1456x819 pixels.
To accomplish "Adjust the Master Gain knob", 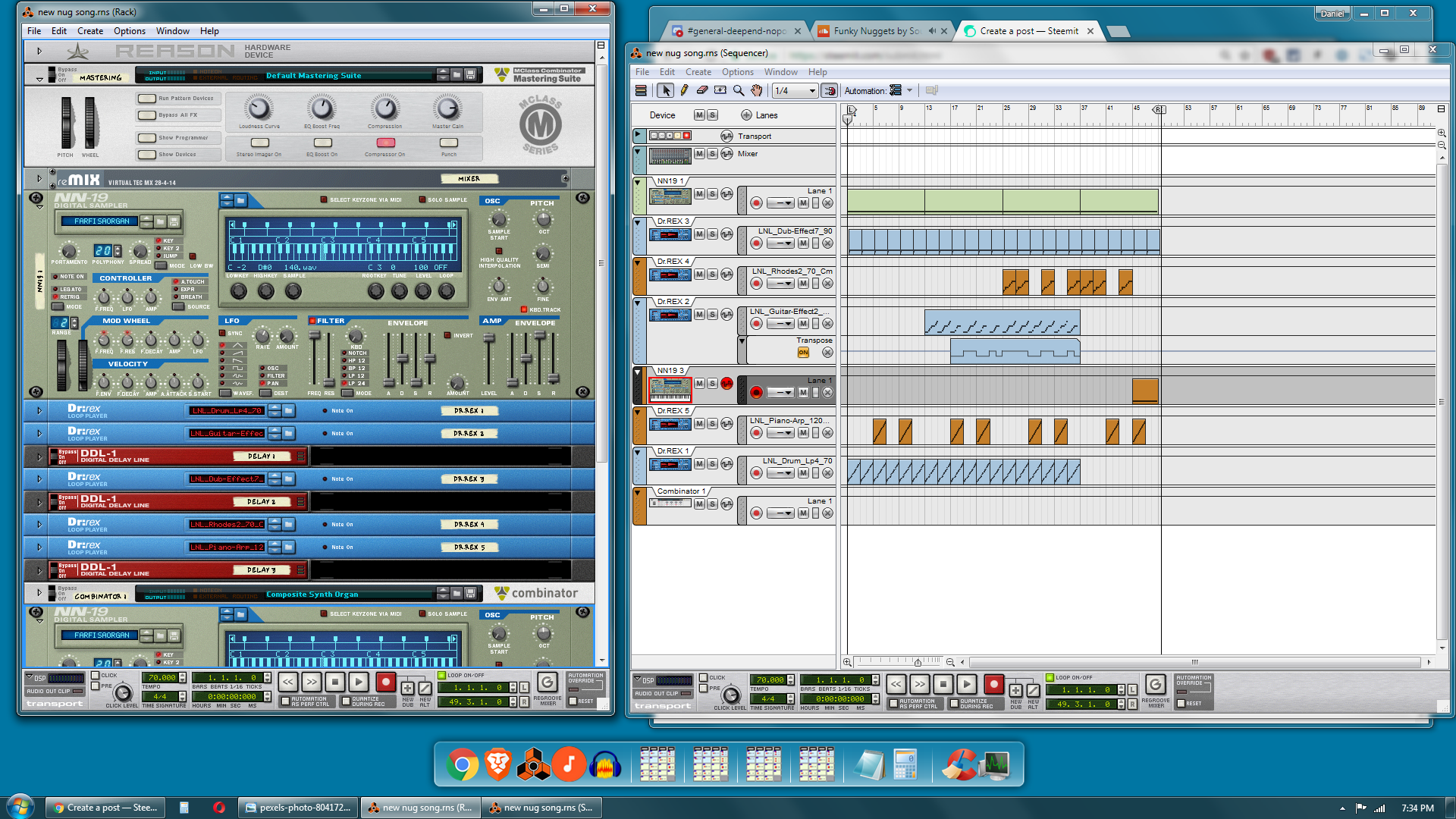I will 447,108.
